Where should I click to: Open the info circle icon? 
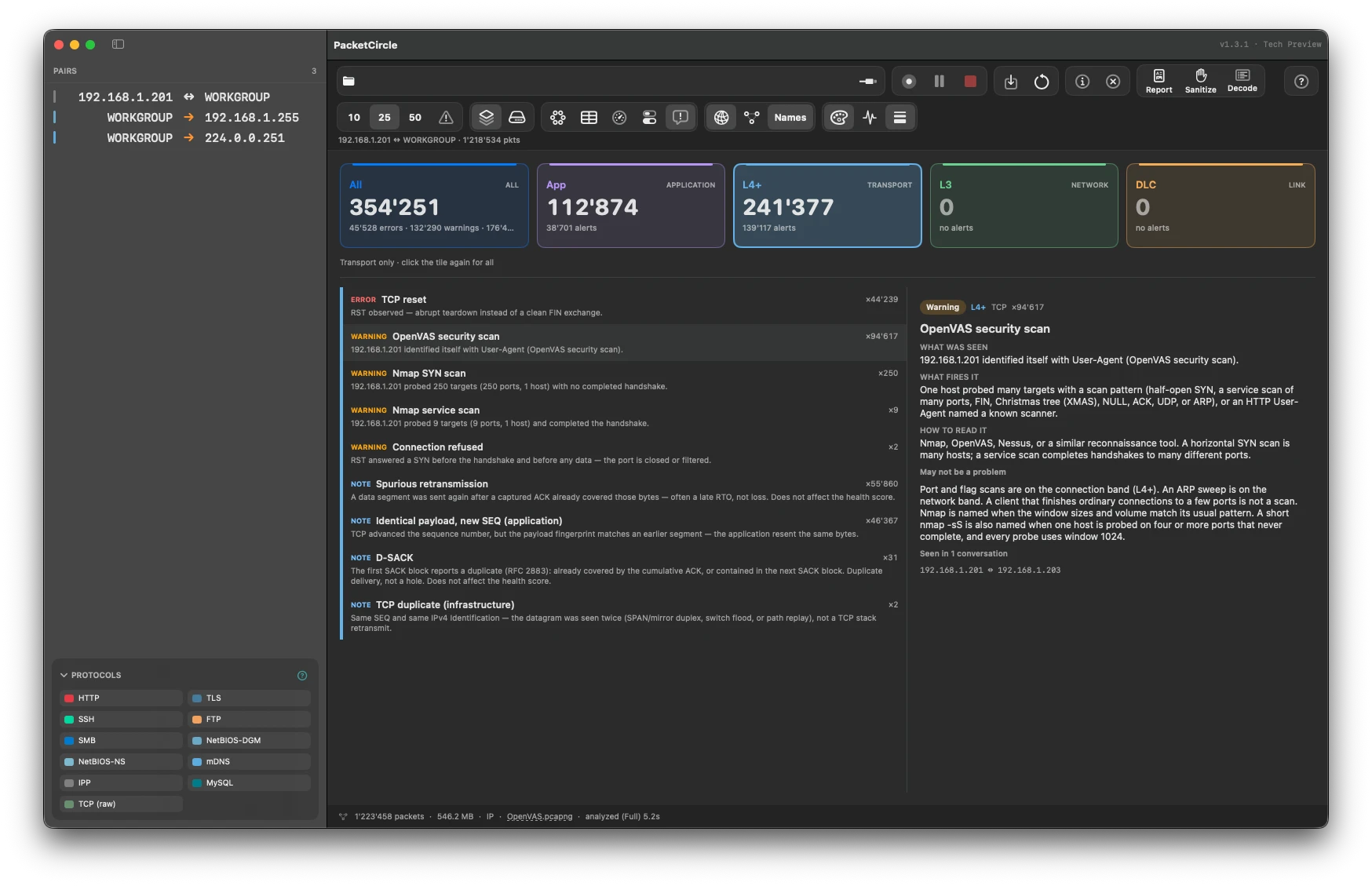[x=1082, y=82]
